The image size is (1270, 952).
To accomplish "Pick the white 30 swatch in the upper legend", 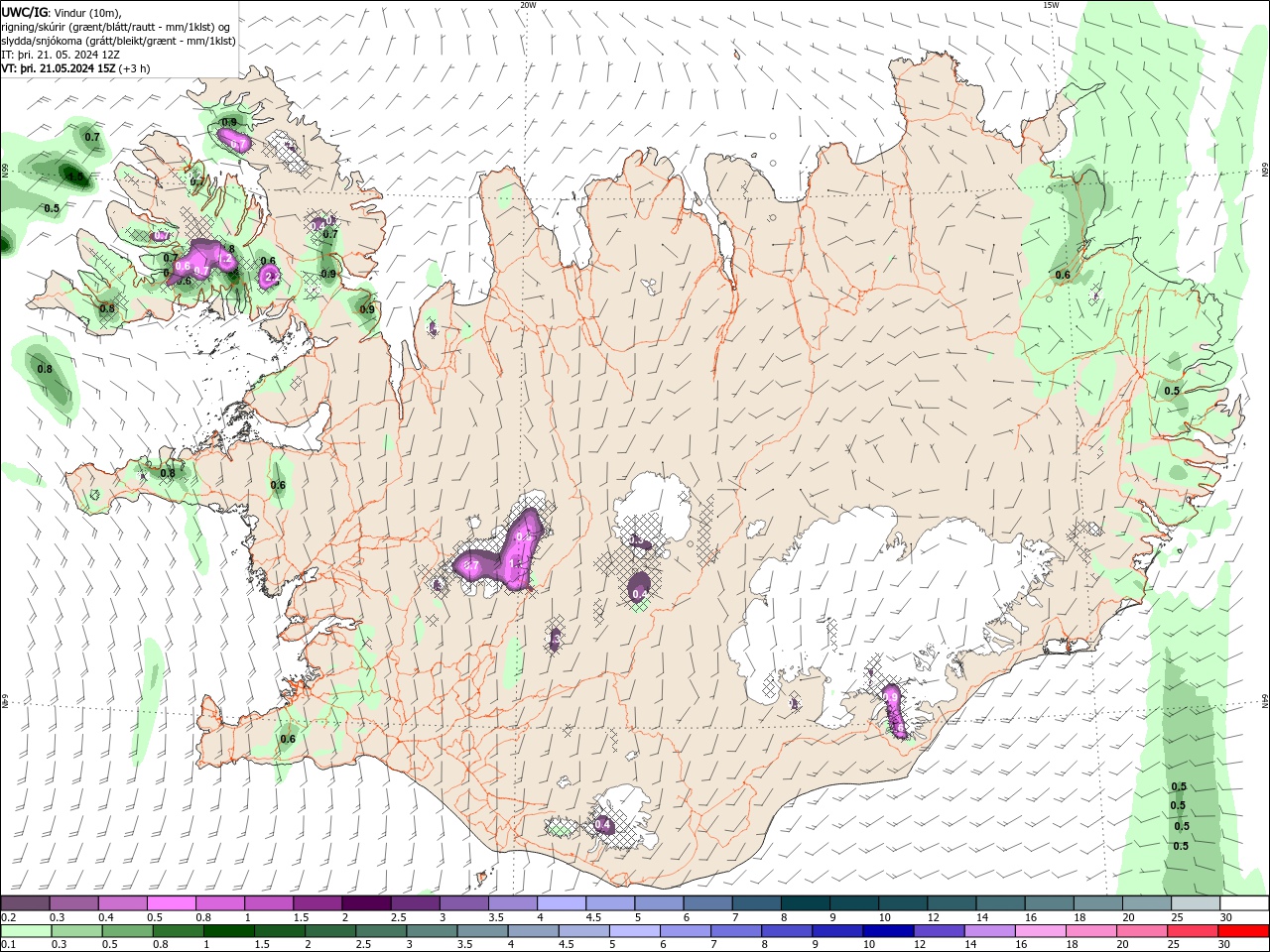I will [1244, 903].
